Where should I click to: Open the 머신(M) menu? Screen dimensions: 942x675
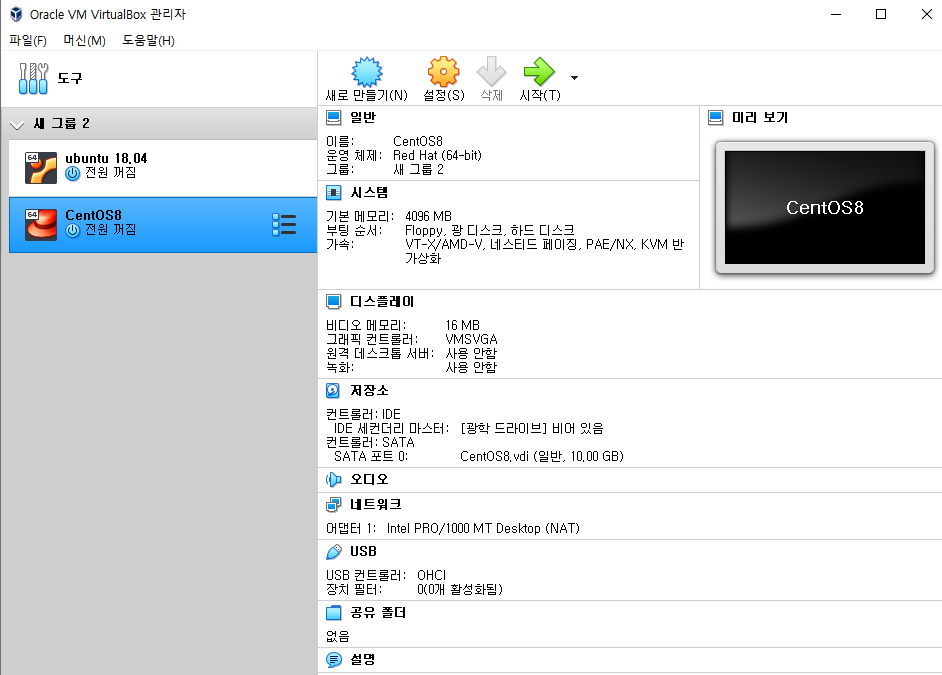(85, 40)
